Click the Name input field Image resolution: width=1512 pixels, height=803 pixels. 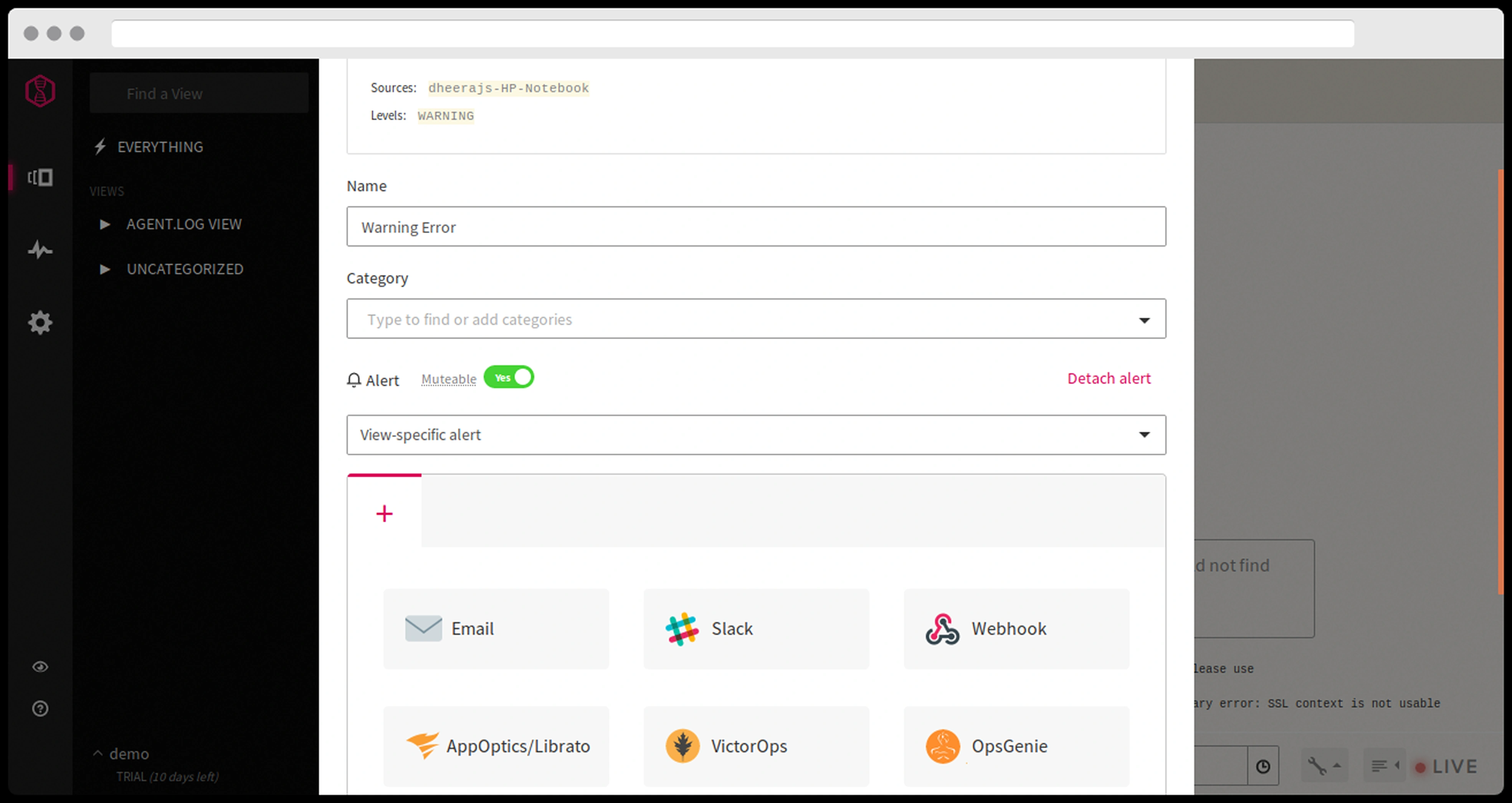click(755, 227)
